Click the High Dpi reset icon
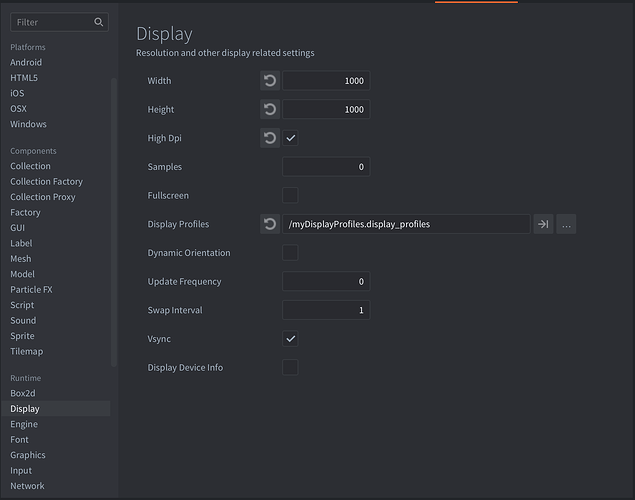 tap(270, 138)
